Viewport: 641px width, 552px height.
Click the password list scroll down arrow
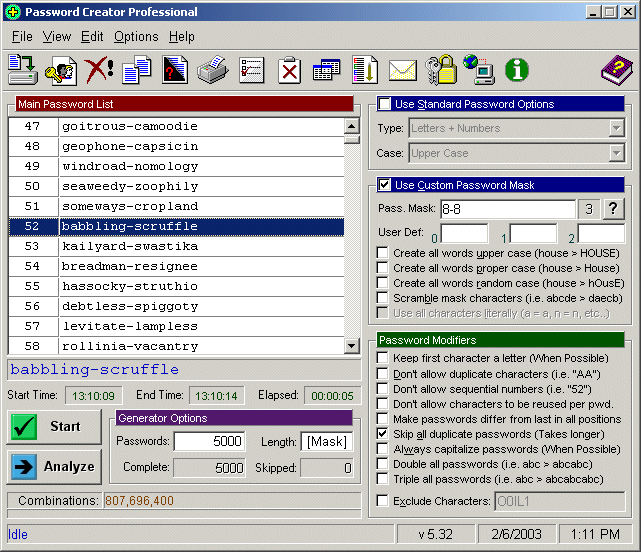[352, 346]
